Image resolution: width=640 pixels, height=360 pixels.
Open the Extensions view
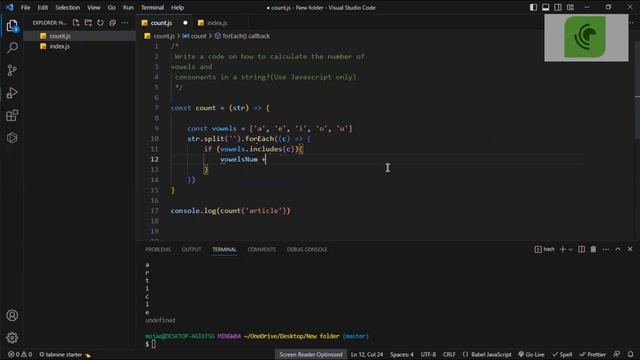tap(12, 115)
